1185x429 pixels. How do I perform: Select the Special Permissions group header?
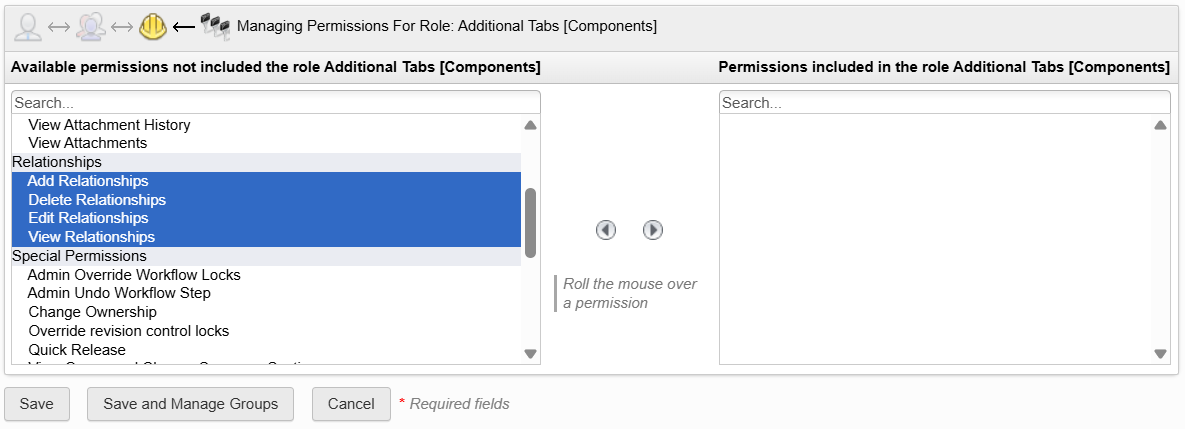pyautogui.click(x=79, y=256)
